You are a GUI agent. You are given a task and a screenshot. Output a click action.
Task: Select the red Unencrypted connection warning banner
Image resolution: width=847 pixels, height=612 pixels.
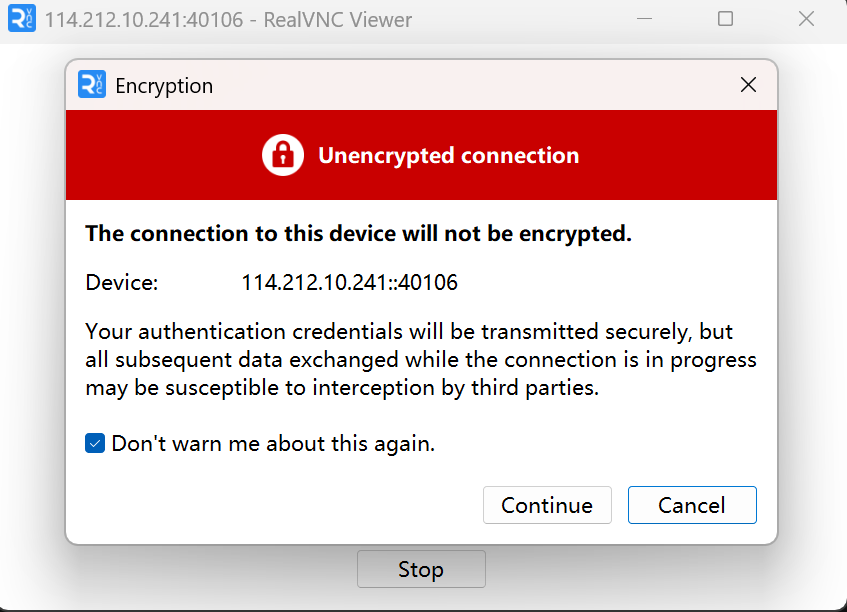[x=421, y=155]
